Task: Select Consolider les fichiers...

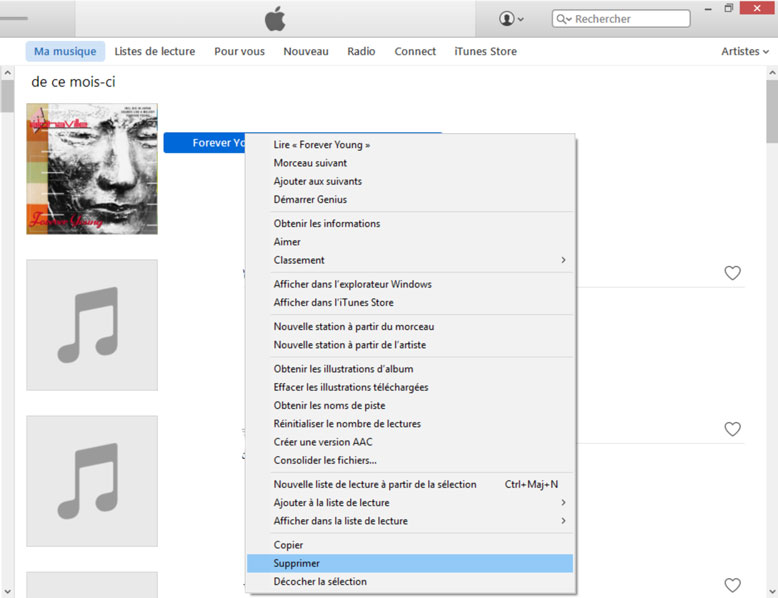Action: tap(410, 460)
